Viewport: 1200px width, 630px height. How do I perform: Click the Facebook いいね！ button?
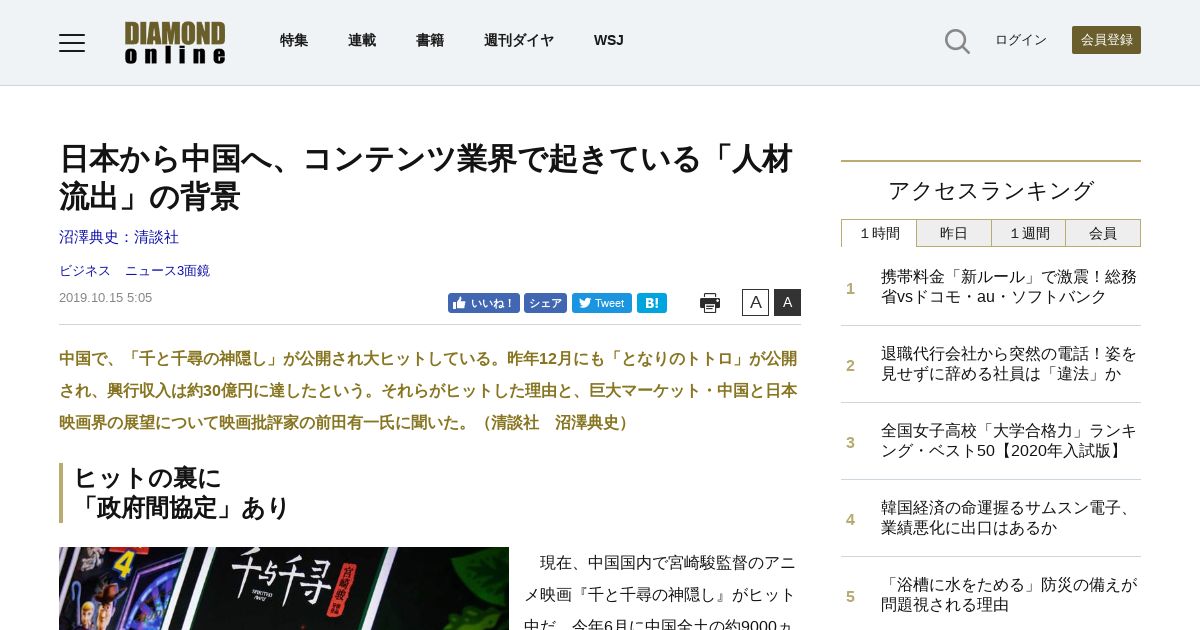(x=484, y=303)
